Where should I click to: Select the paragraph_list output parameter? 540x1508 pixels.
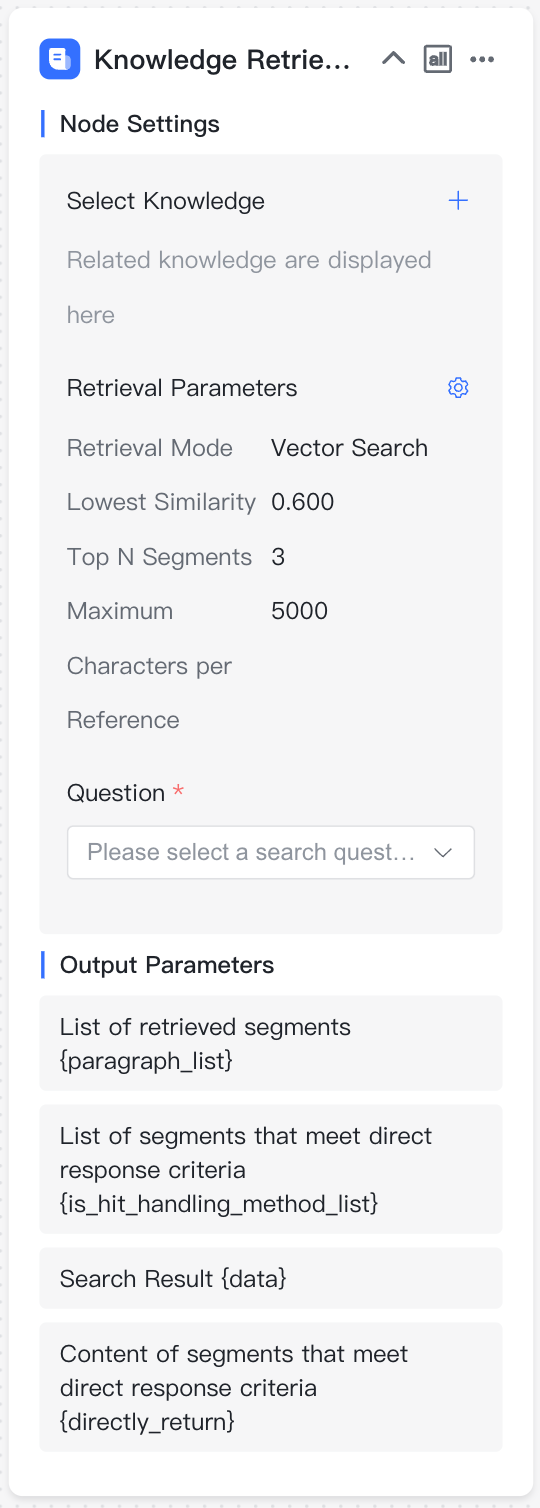(271, 1043)
